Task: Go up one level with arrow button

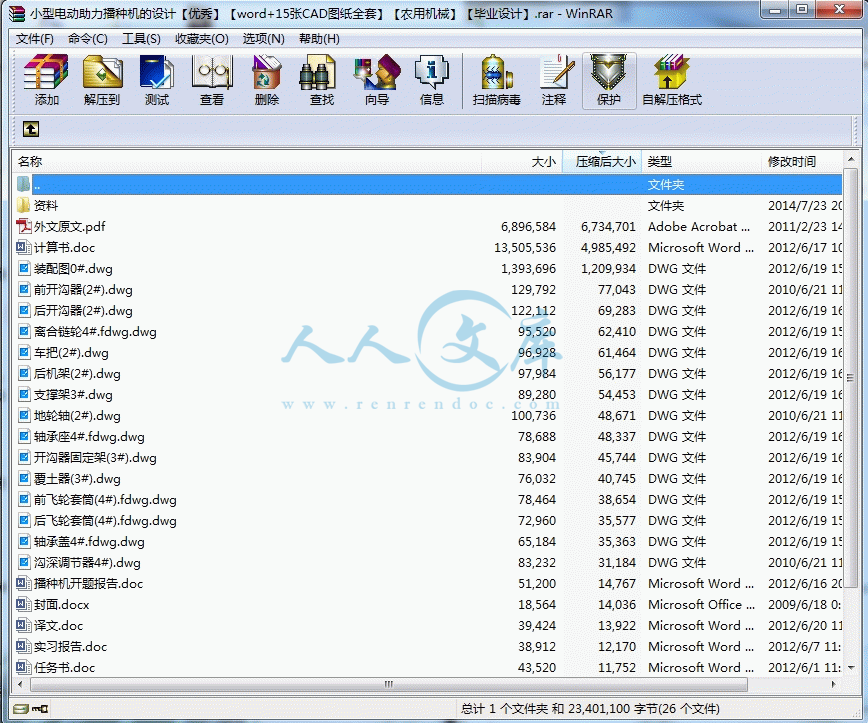Action: (x=31, y=129)
